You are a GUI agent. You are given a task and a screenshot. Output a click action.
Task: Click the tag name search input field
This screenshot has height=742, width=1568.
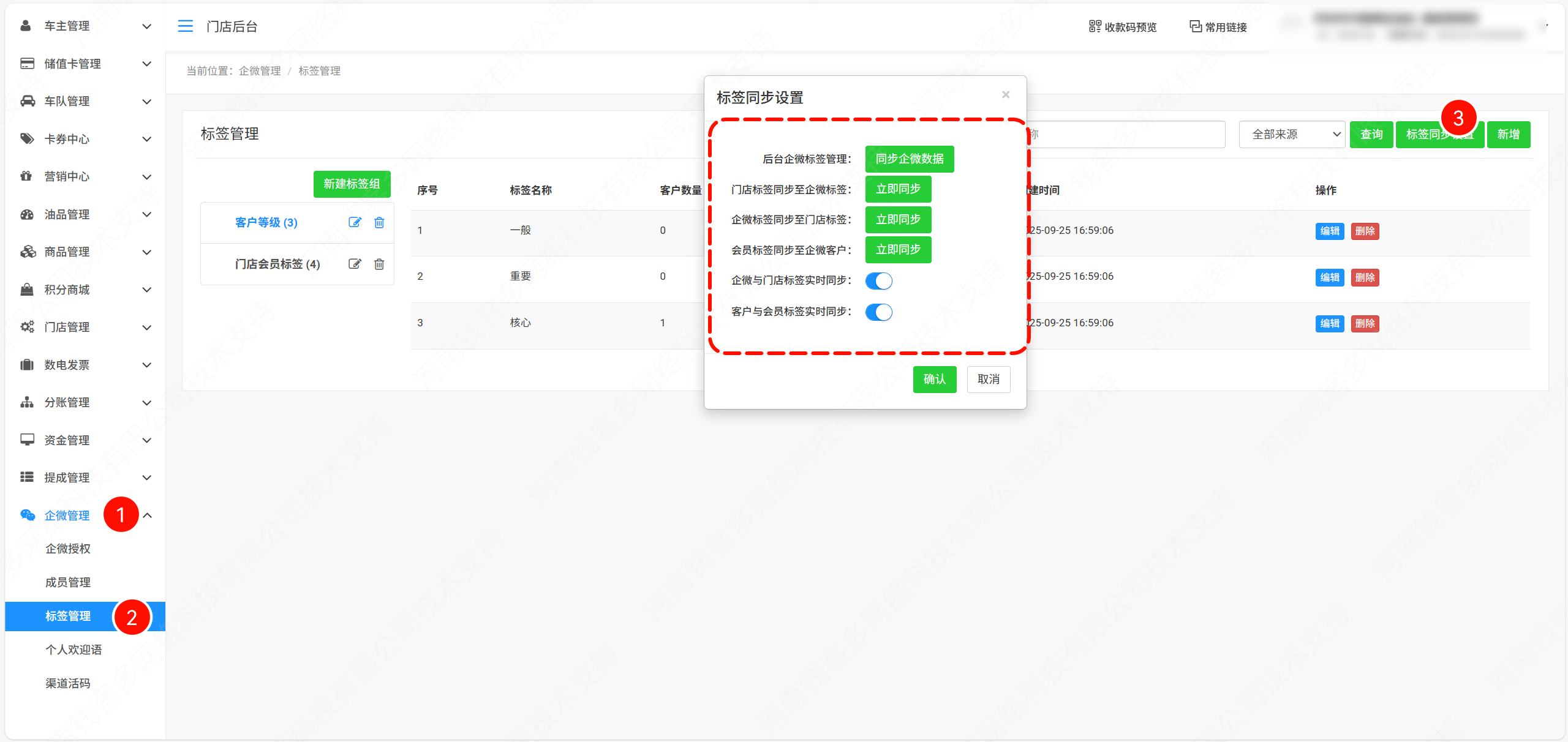(1127, 134)
